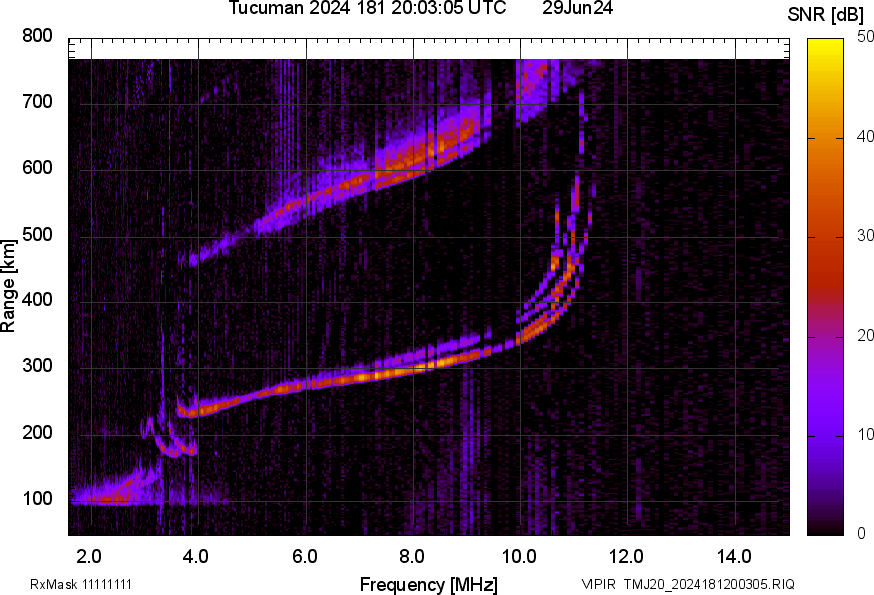Click the 'Frequency [MHz]' axis label
The width and height of the screenshot is (874, 595).
(x=429, y=584)
